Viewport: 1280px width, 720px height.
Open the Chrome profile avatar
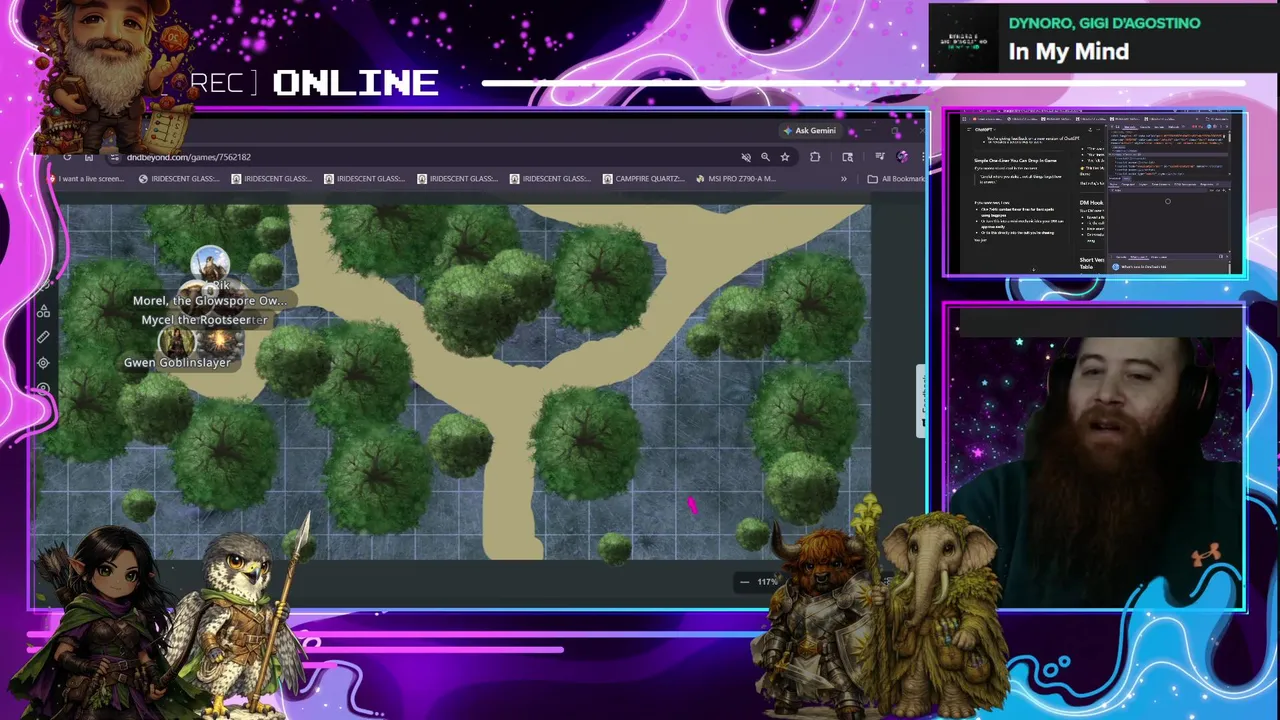coord(902,157)
